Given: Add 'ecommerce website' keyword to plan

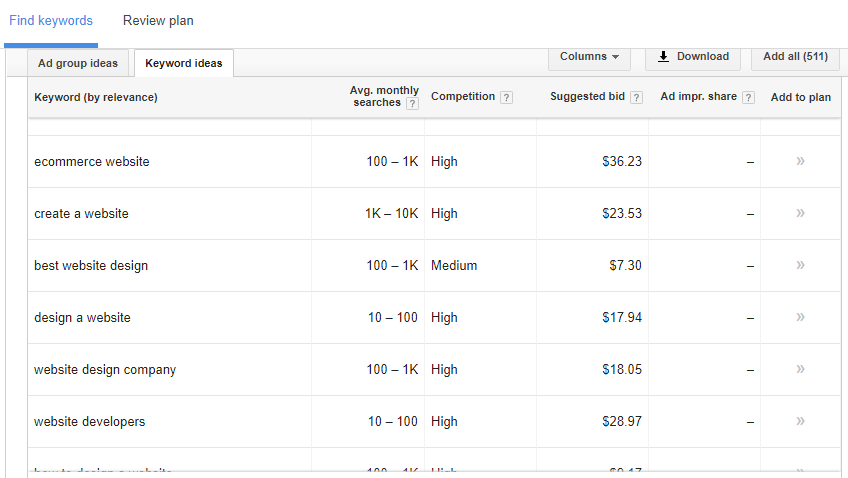Looking at the screenshot, I should [x=800, y=161].
